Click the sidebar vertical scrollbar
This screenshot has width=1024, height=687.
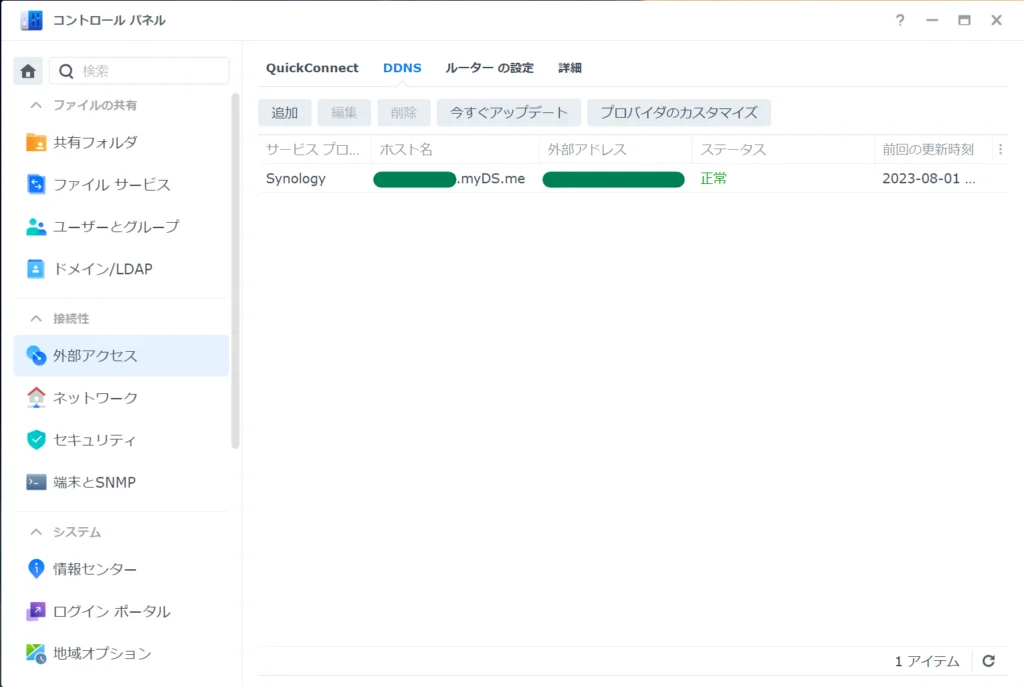(x=235, y=270)
